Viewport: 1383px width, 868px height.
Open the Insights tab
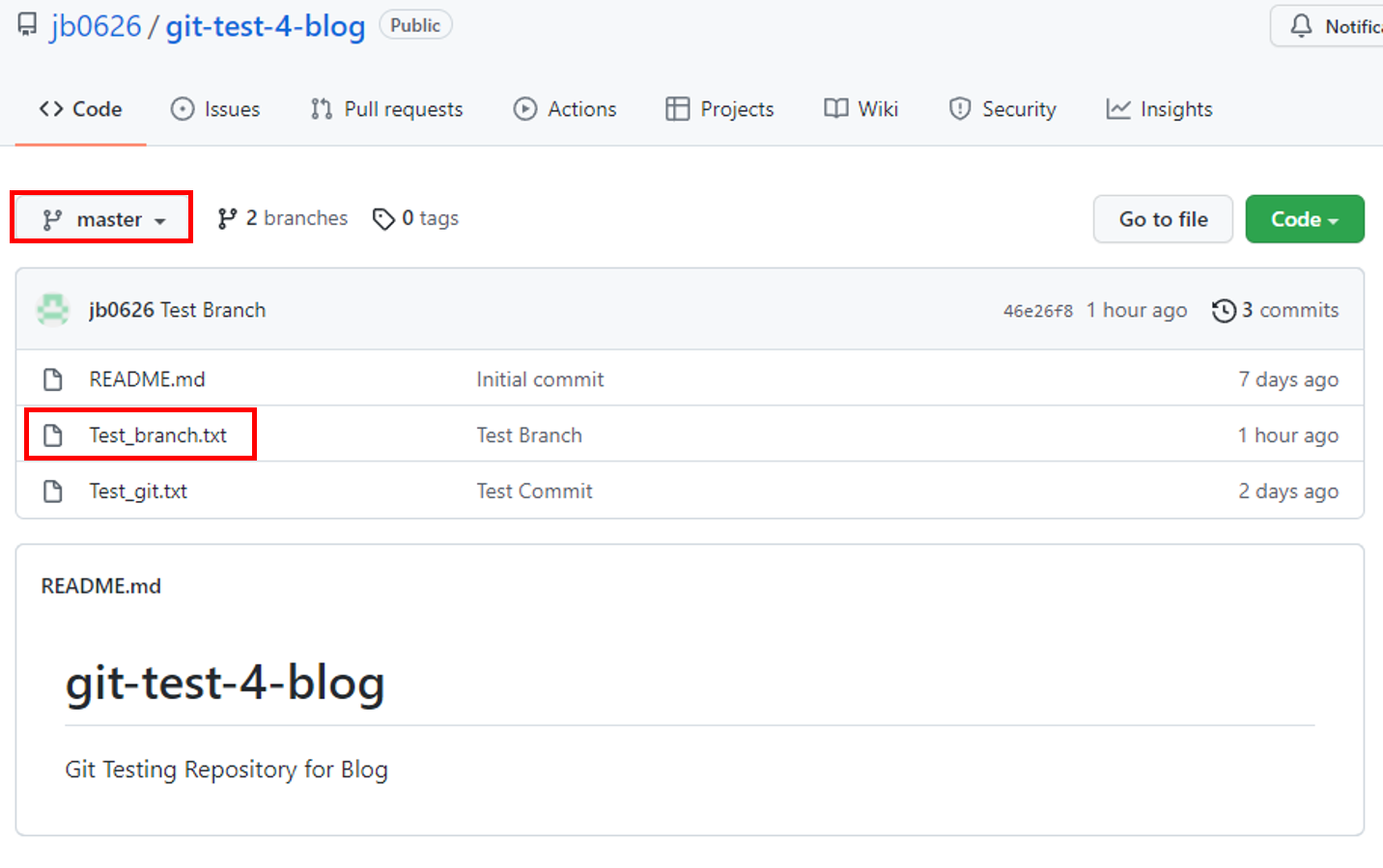(x=1159, y=109)
